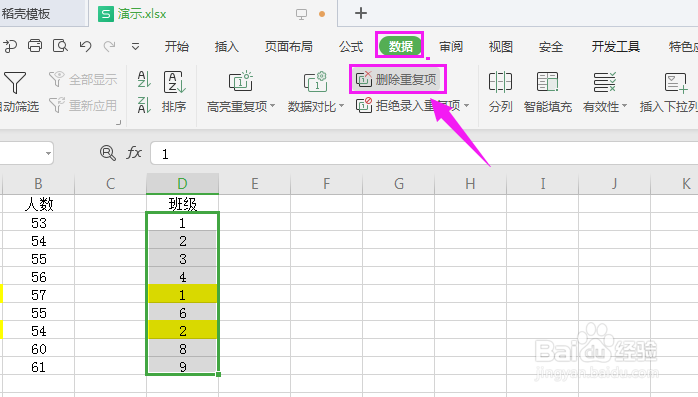698x397 pixels.
Task: Switch to 公式 tab
Action: pos(351,46)
